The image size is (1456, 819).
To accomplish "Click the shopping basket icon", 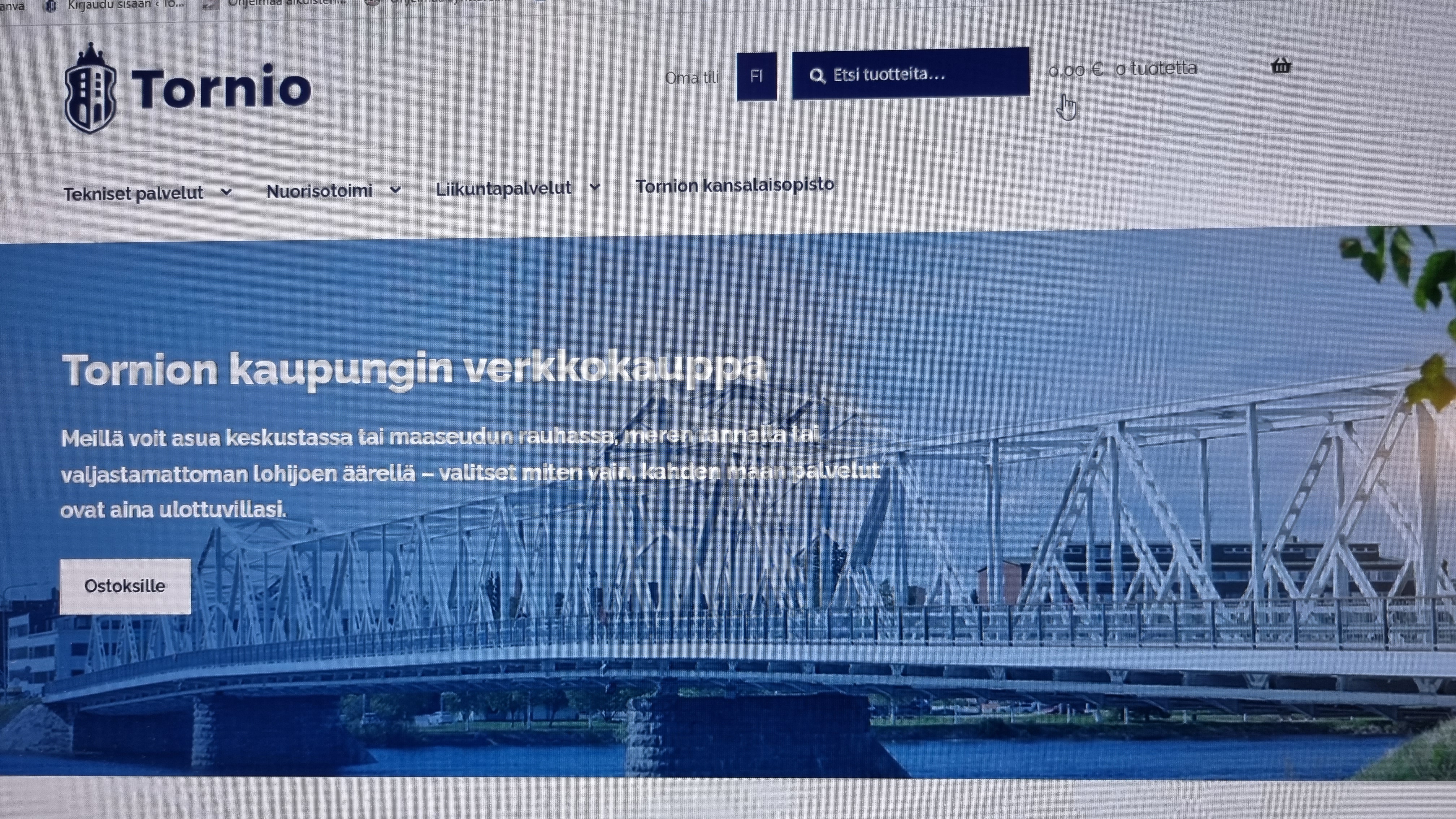I will point(1280,66).
